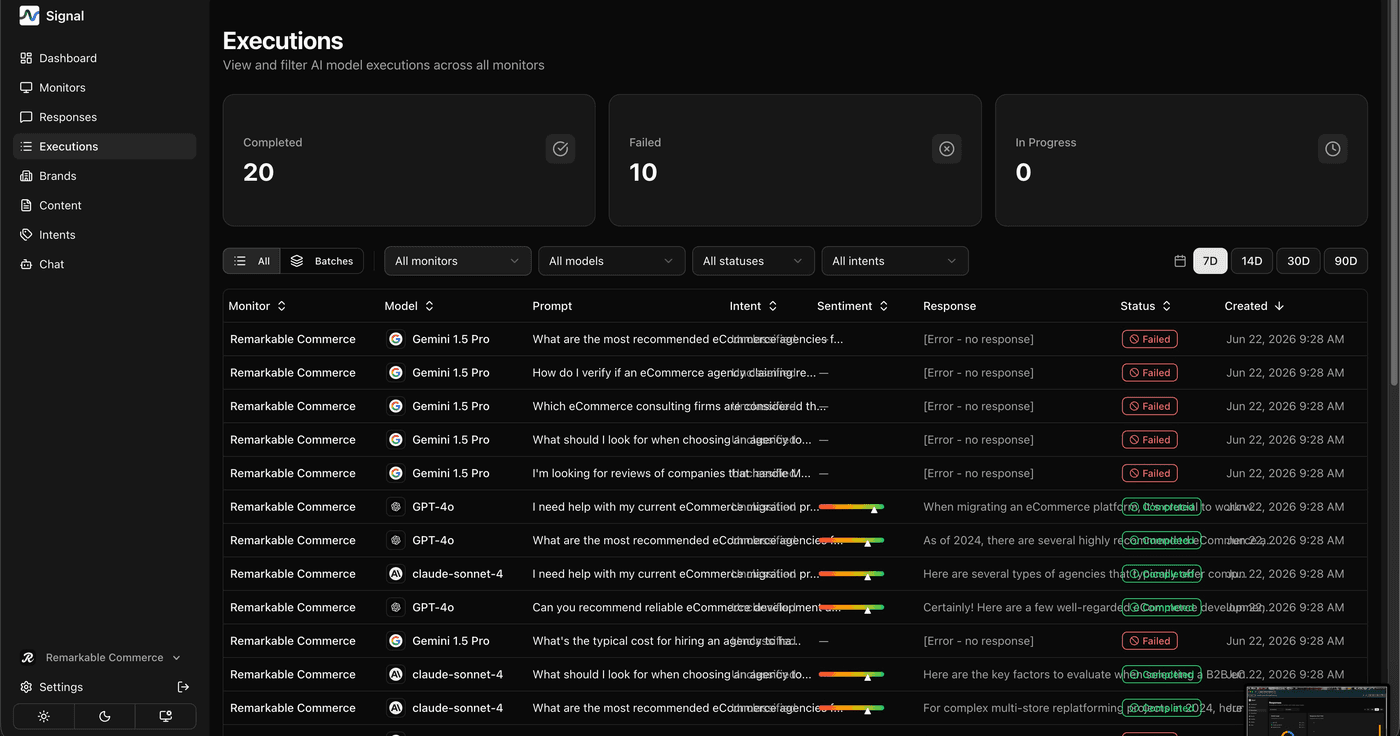Click the logout icon beside Settings
Viewport: 1400px width, 736px height.
coord(183,687)
